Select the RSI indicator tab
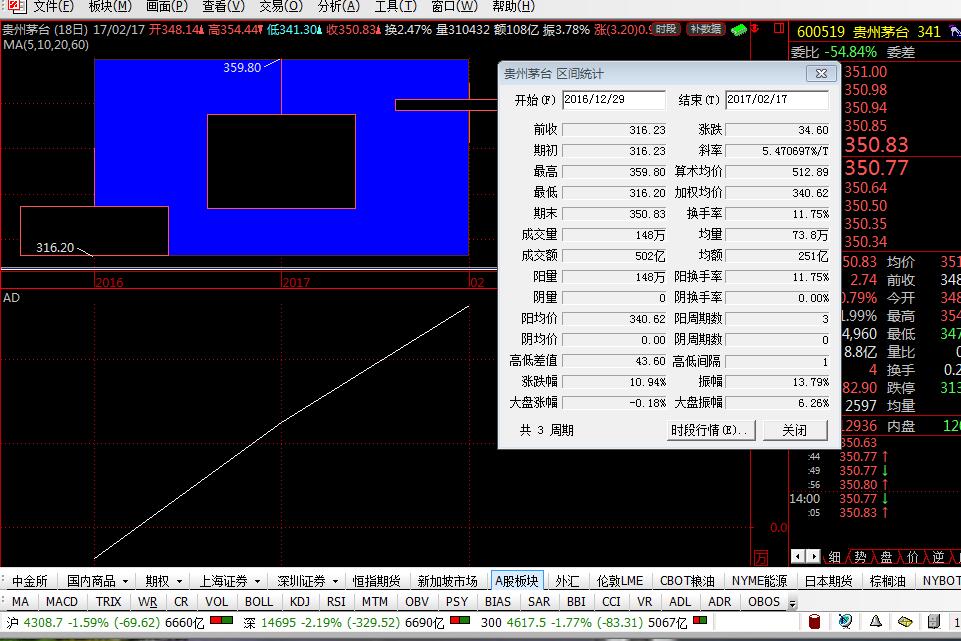 tap(336, 602)
